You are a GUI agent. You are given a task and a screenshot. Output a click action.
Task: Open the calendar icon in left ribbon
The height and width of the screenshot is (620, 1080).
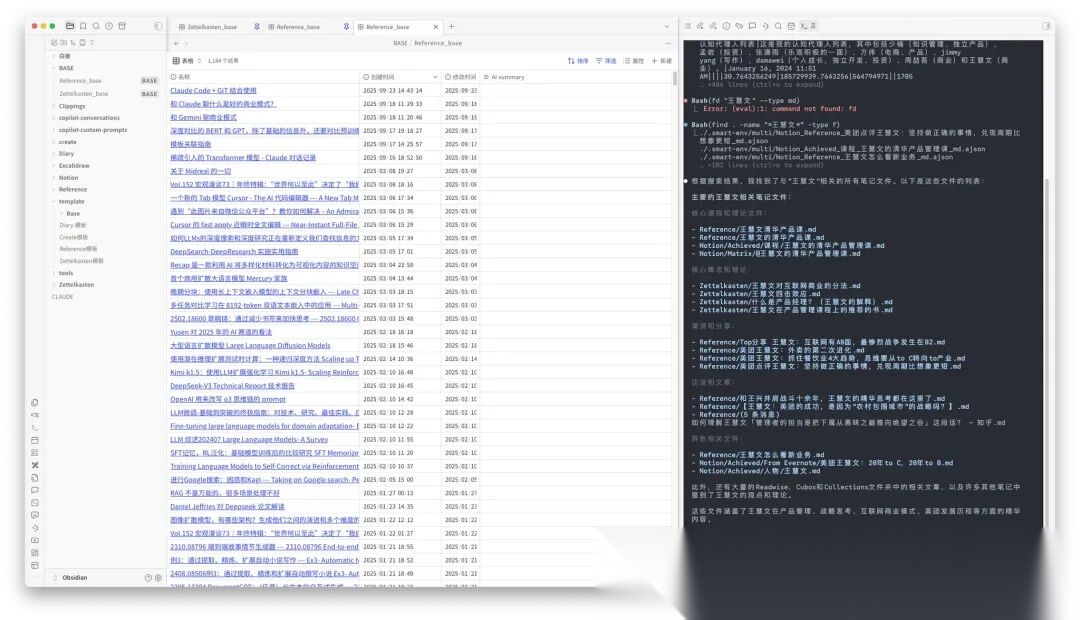(x=34, y=440)
